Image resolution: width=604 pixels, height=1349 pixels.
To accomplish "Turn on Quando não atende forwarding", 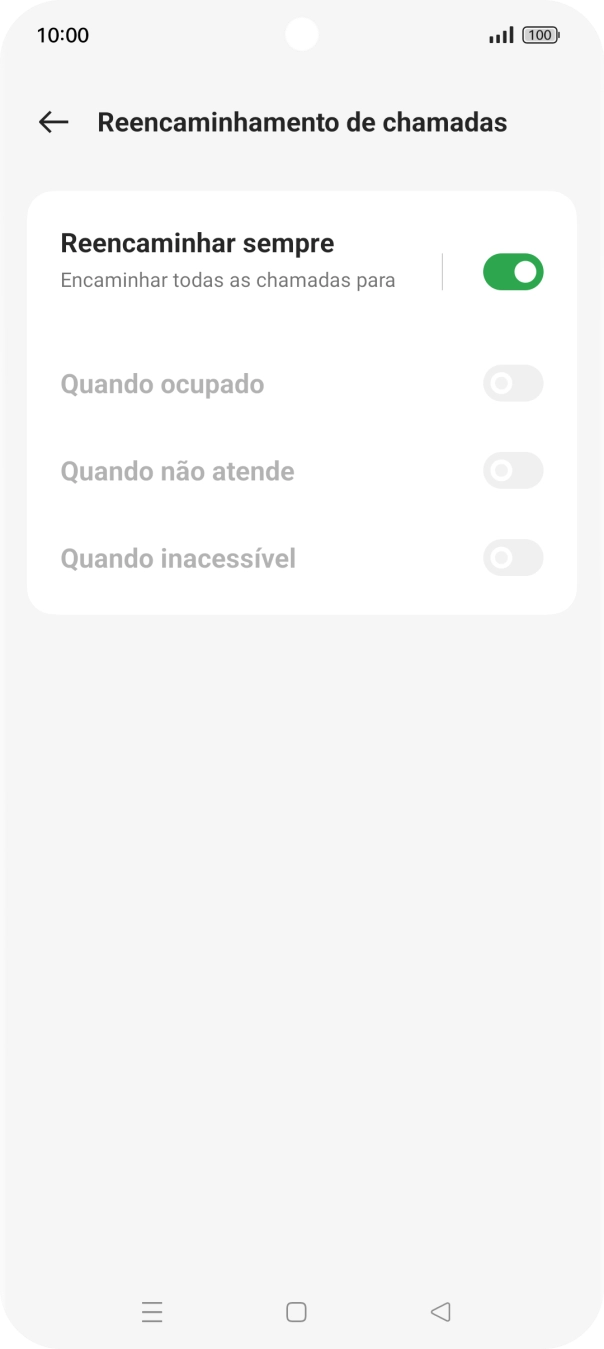I will [512, 470].
